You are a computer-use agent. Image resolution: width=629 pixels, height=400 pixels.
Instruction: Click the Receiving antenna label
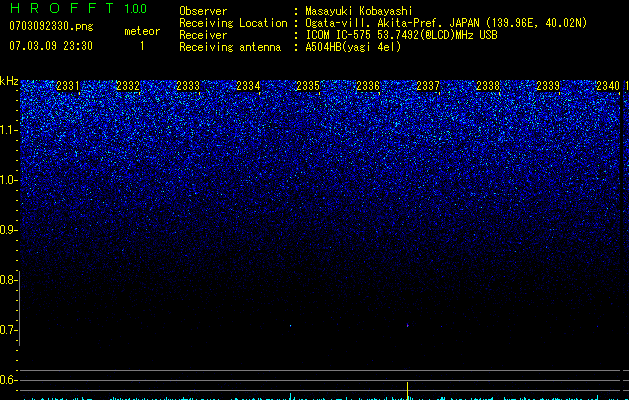click(230, 47)
